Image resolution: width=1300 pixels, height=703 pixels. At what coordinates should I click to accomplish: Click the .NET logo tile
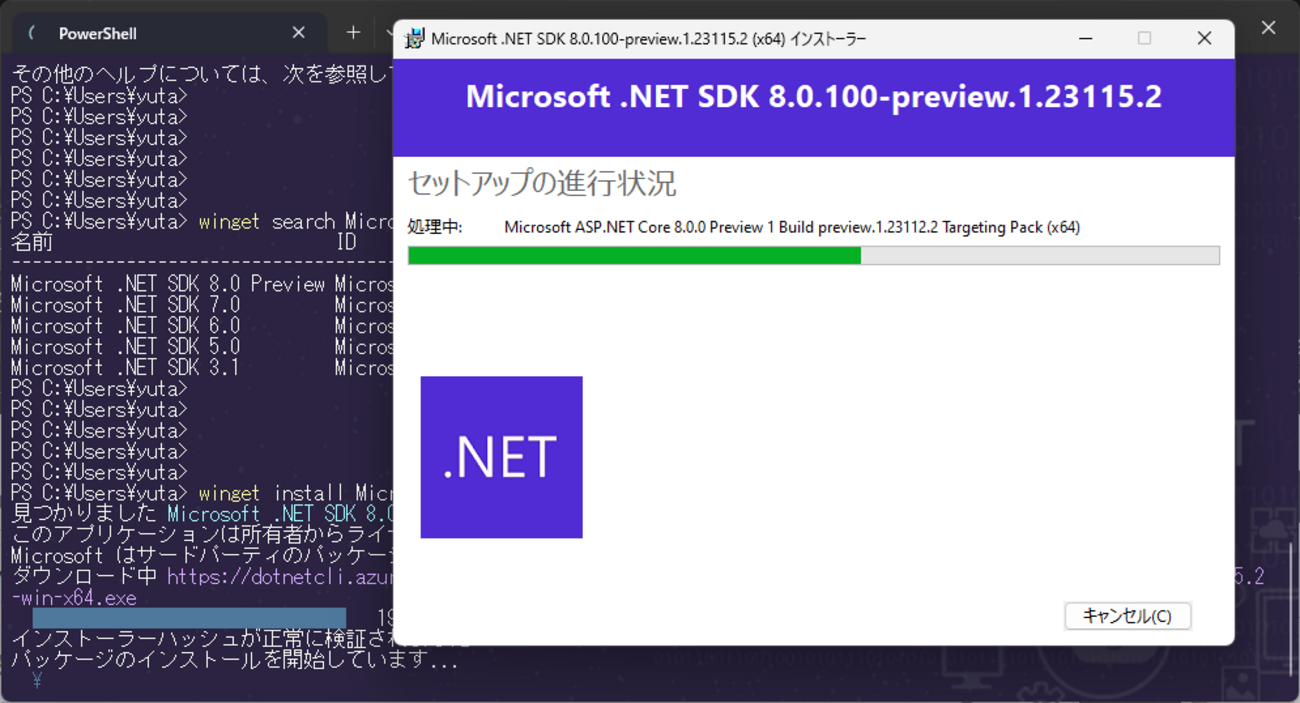(x=501, y=457)
